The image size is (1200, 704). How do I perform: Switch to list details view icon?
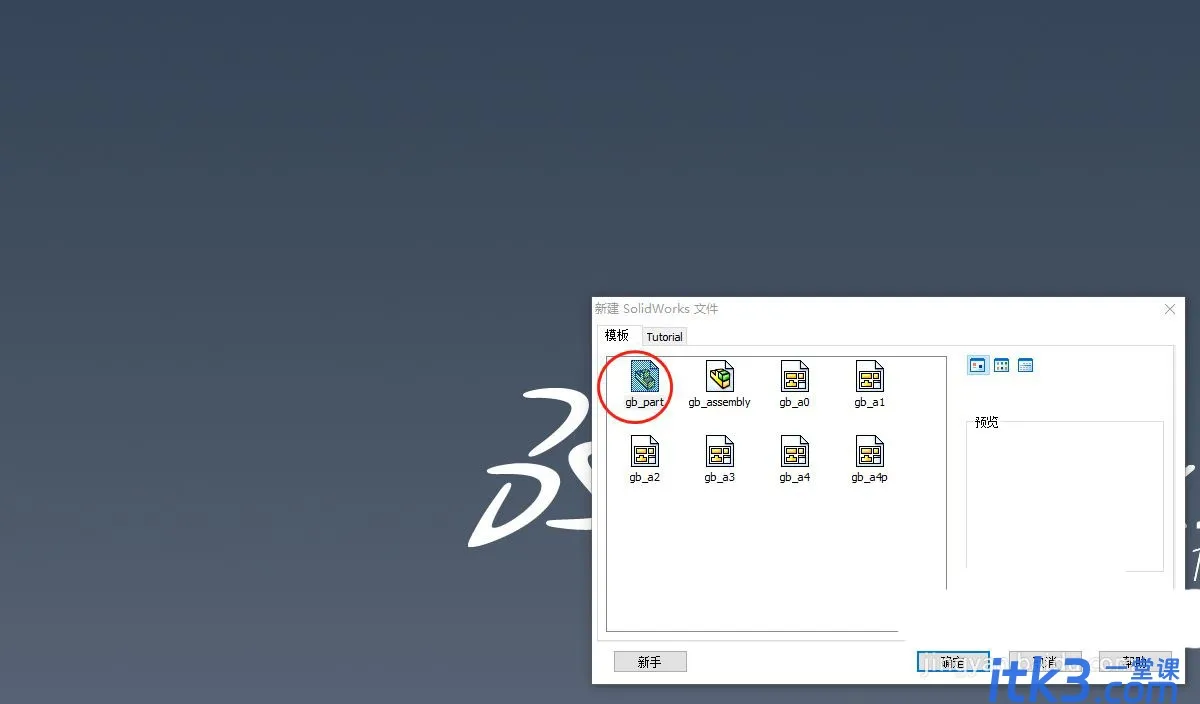click(1025, 365)
